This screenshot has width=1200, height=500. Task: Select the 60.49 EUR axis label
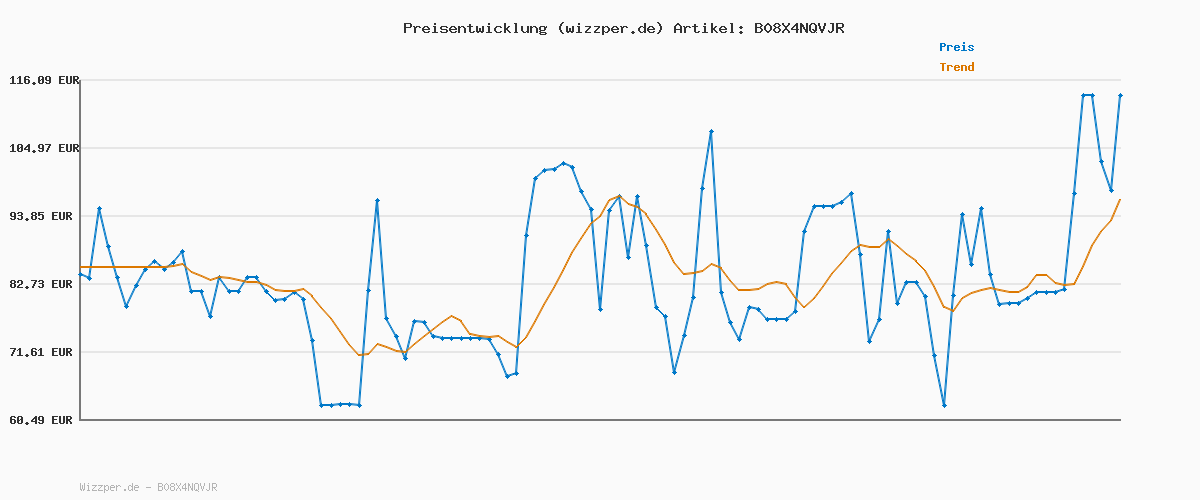(46, 420)
